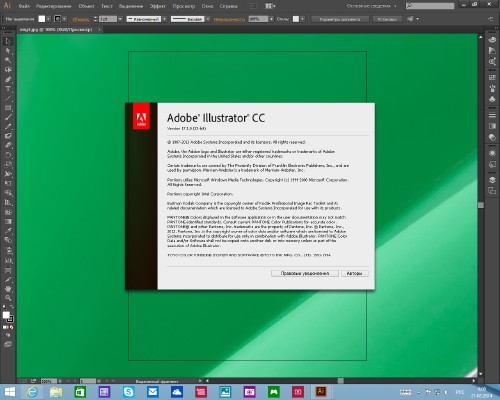
Task: Click the stroke weight input field
Action: coord(108,19)
